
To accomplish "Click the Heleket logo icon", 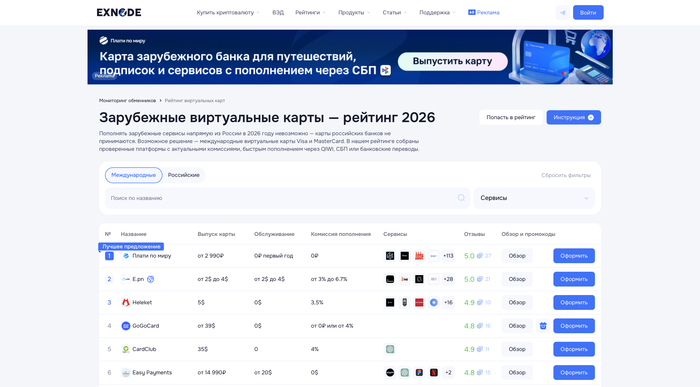I will coord(126,302).
